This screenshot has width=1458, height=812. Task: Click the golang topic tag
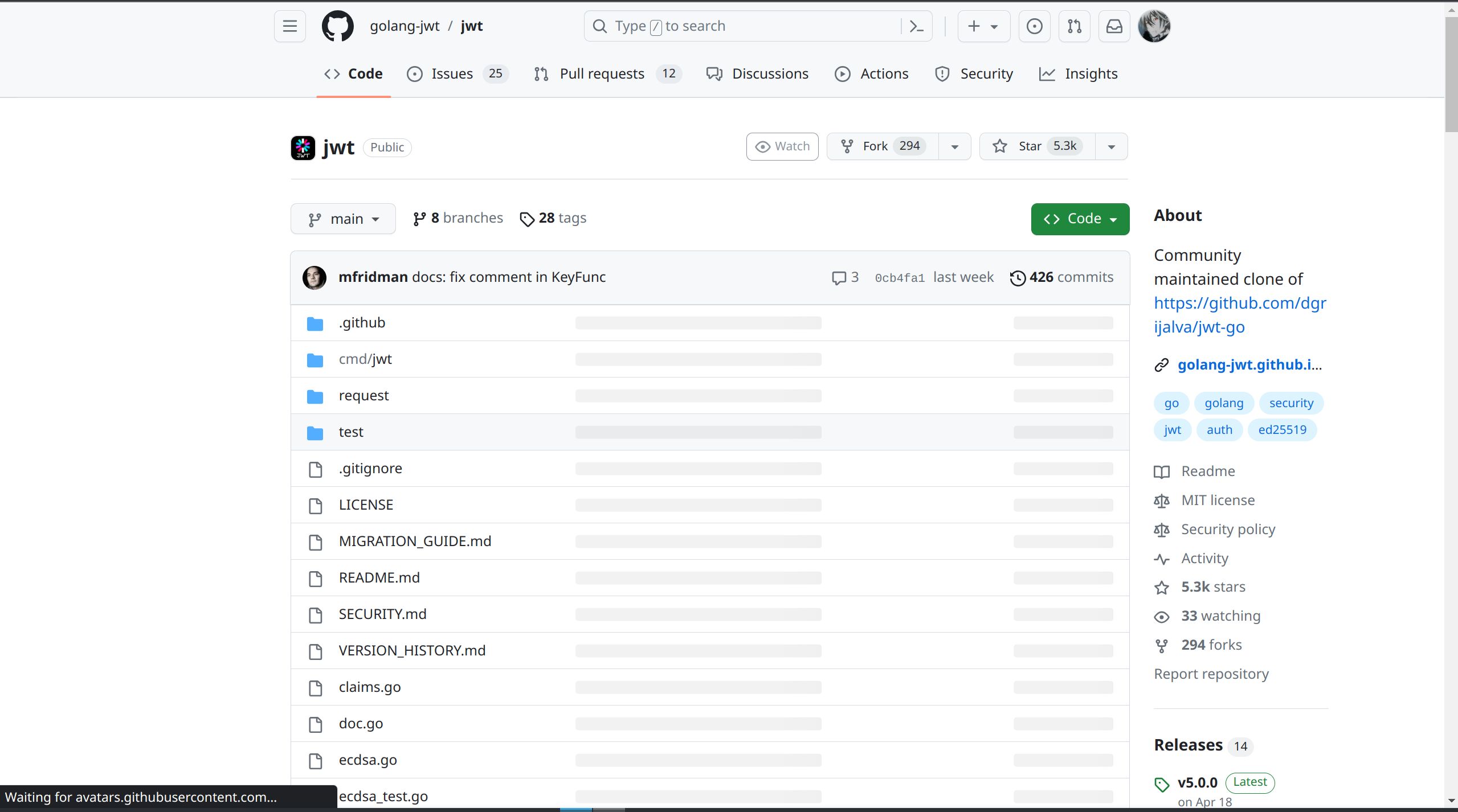coord(1224,403)
